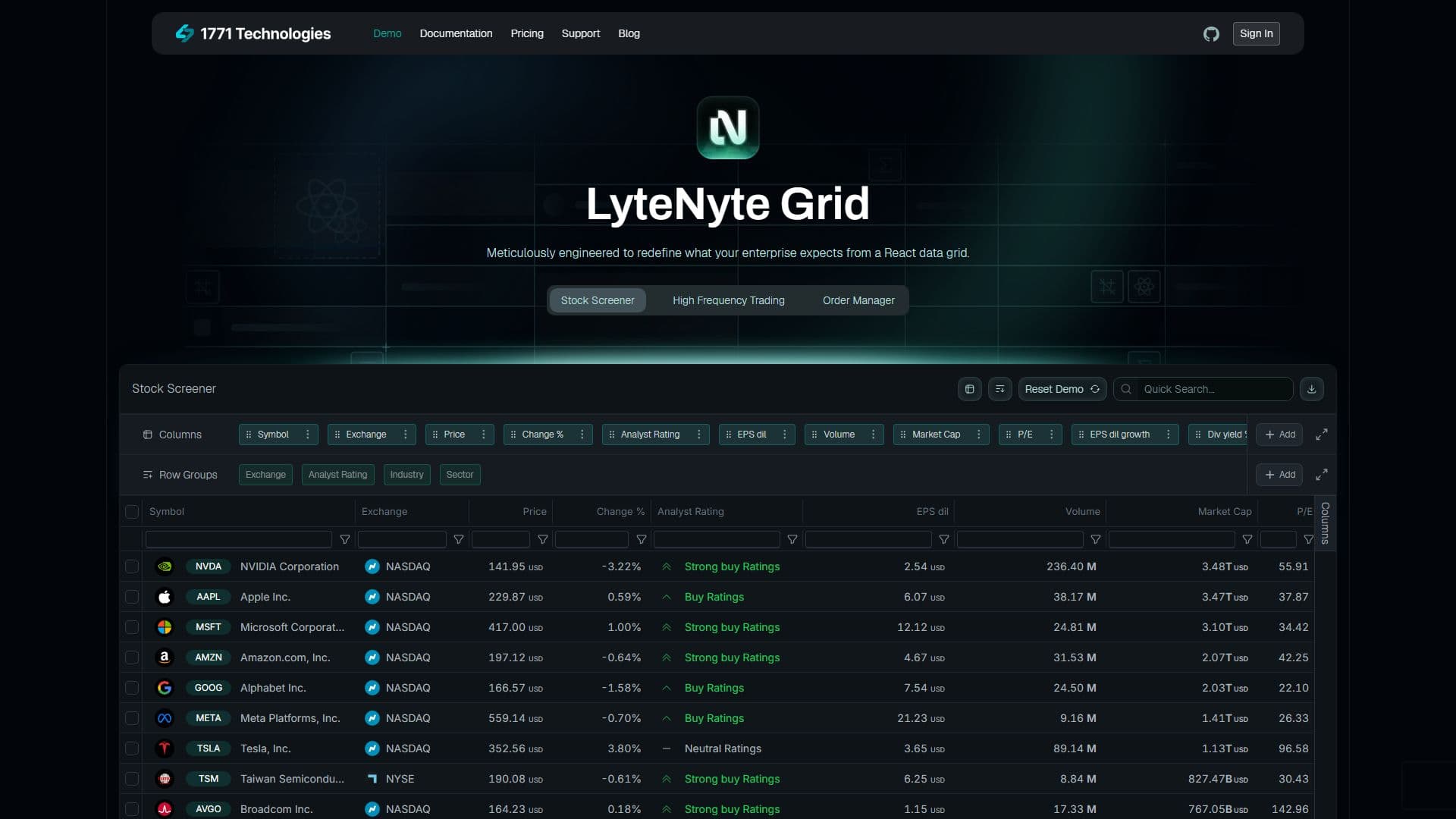Image resolution: width=1456 pixels, height=819 pixels.
Task: Check the GOOG row checkbox
Action: click(132, 688)
